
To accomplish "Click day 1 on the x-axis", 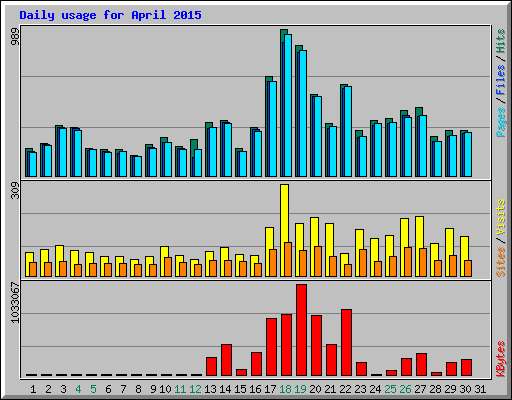I will pyautogui.click(x=33, y=389).
